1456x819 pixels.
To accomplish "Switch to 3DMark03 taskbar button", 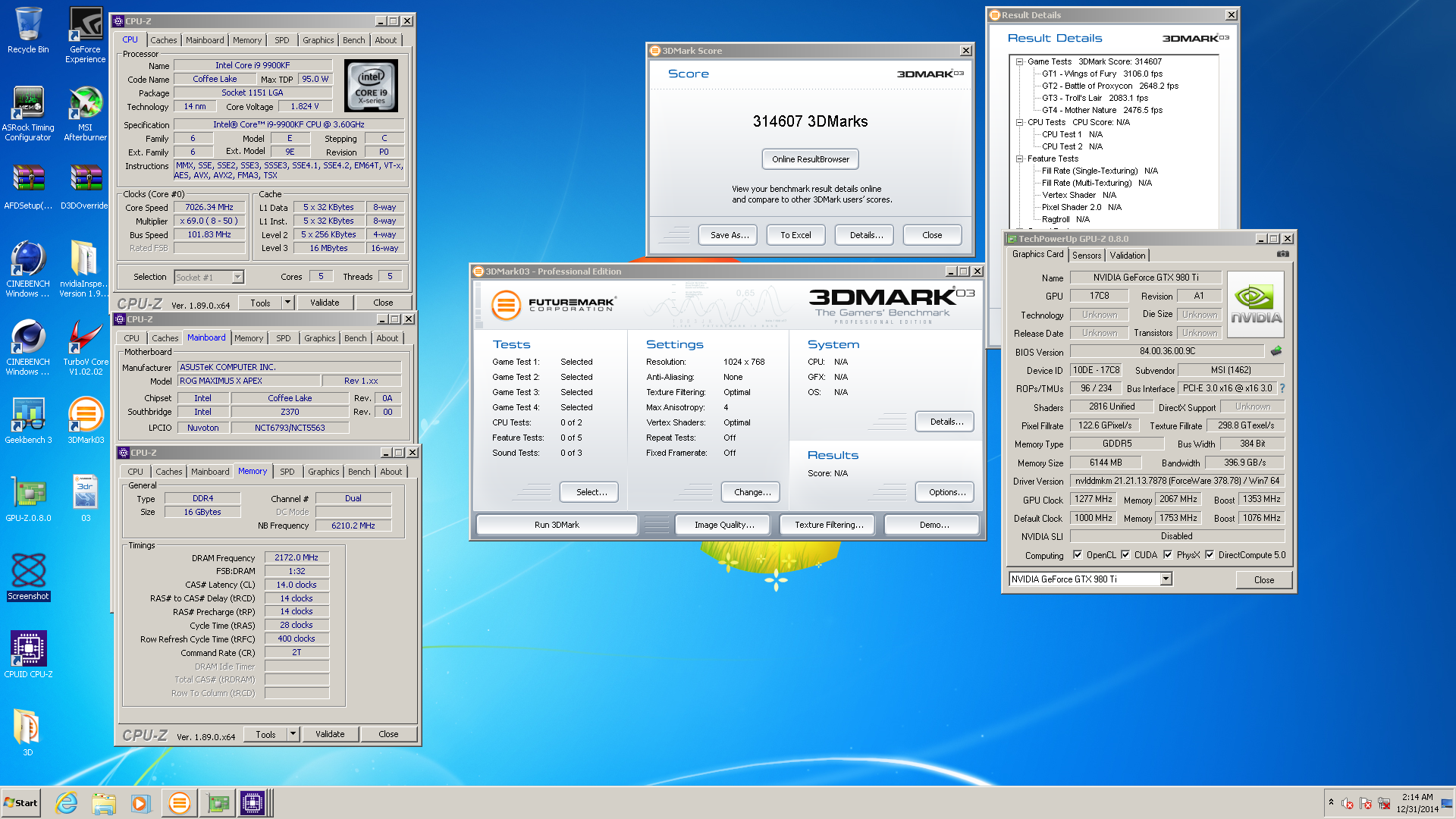I will 180,802.
